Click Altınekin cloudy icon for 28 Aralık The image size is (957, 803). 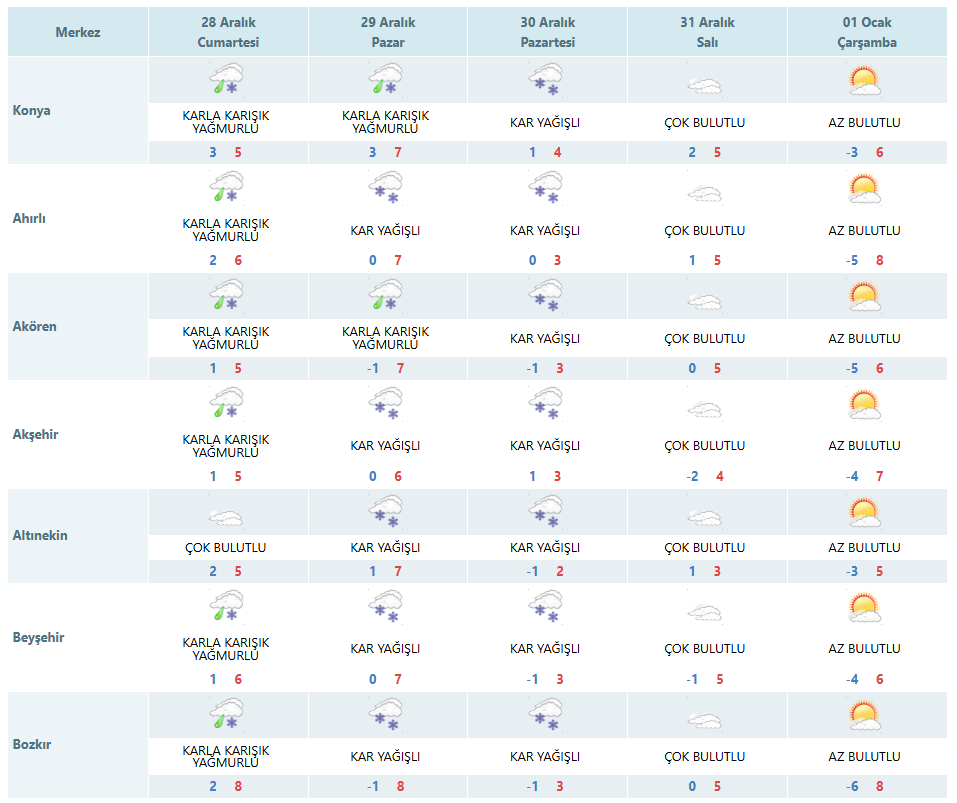pyautogui.click(x=226, y=518)
